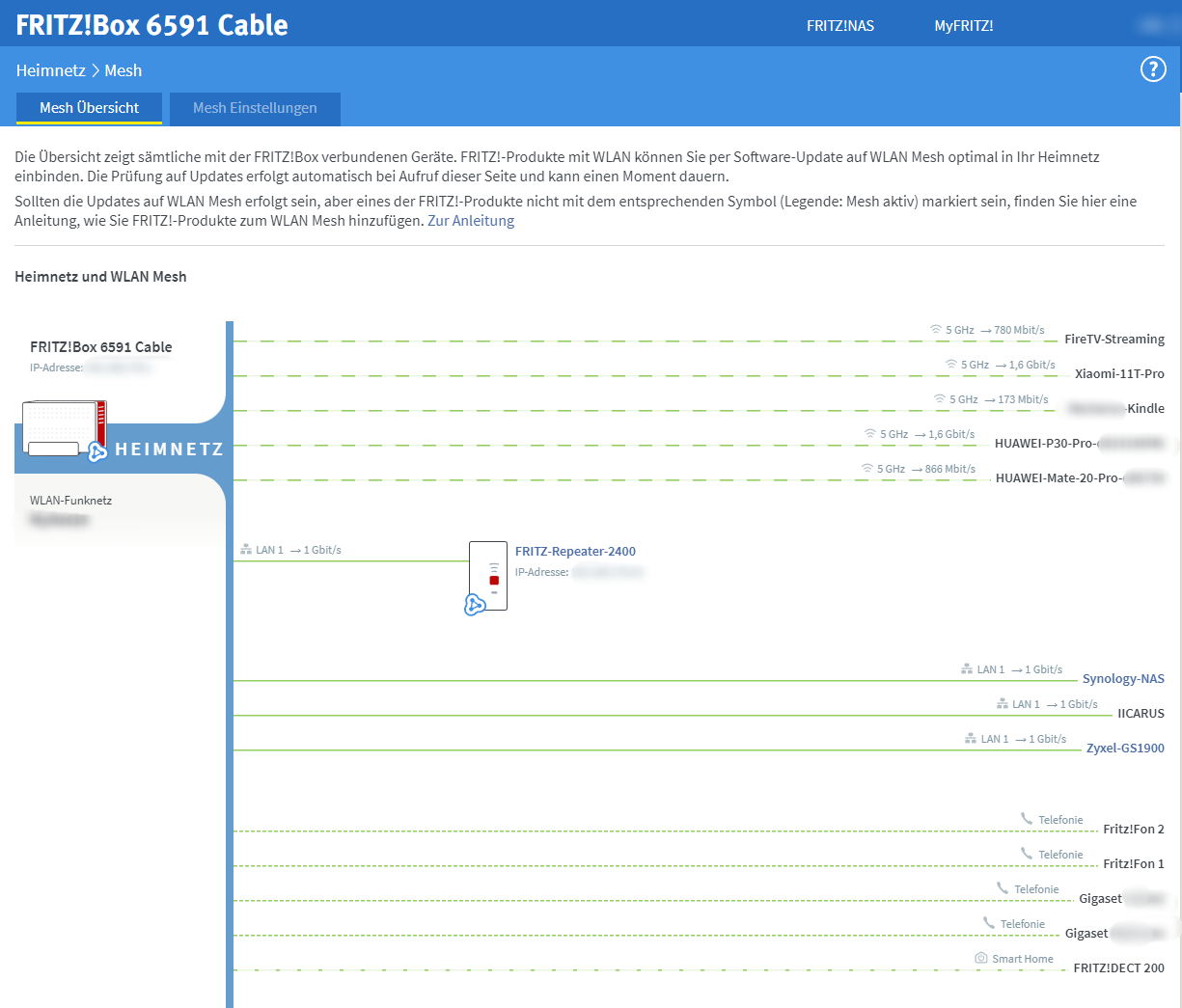Click the LAN icon on the IICARUS connection

1003,704
